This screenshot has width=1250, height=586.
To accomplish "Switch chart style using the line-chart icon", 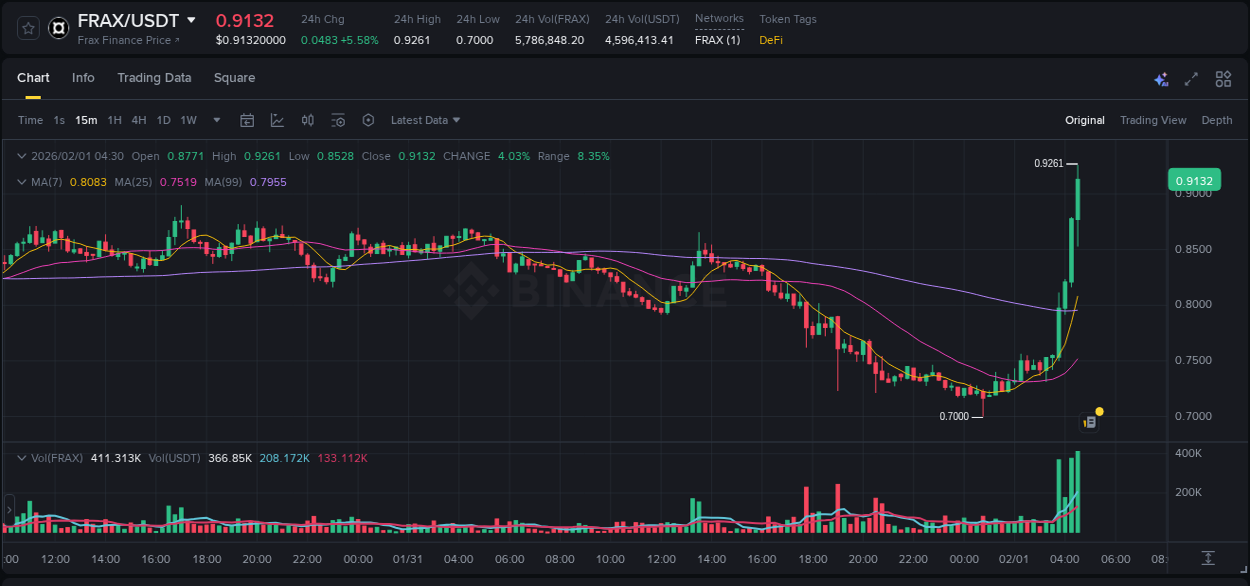I will [277, 120].
